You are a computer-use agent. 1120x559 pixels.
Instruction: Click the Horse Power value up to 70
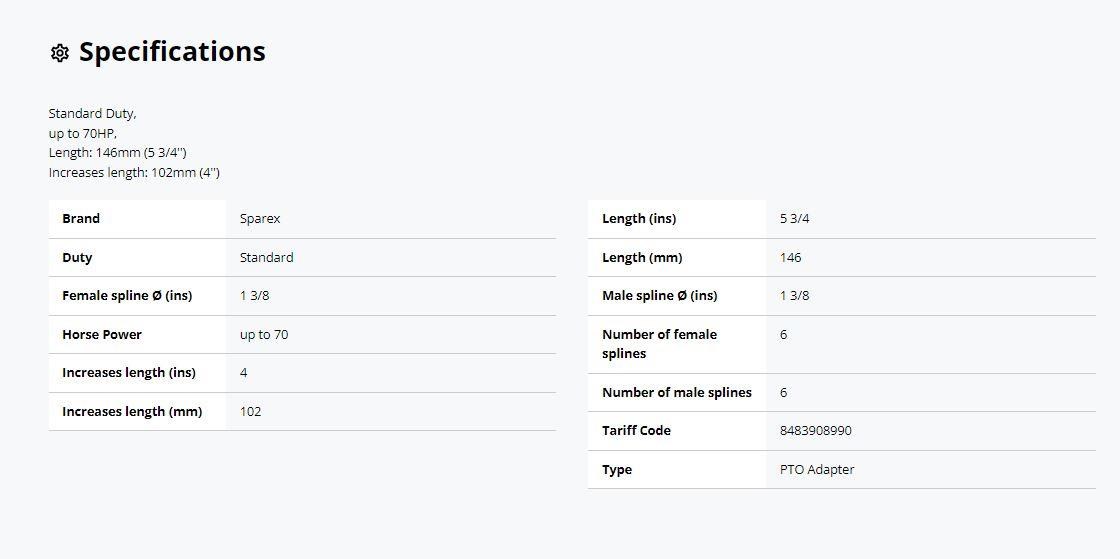(264, 335)
